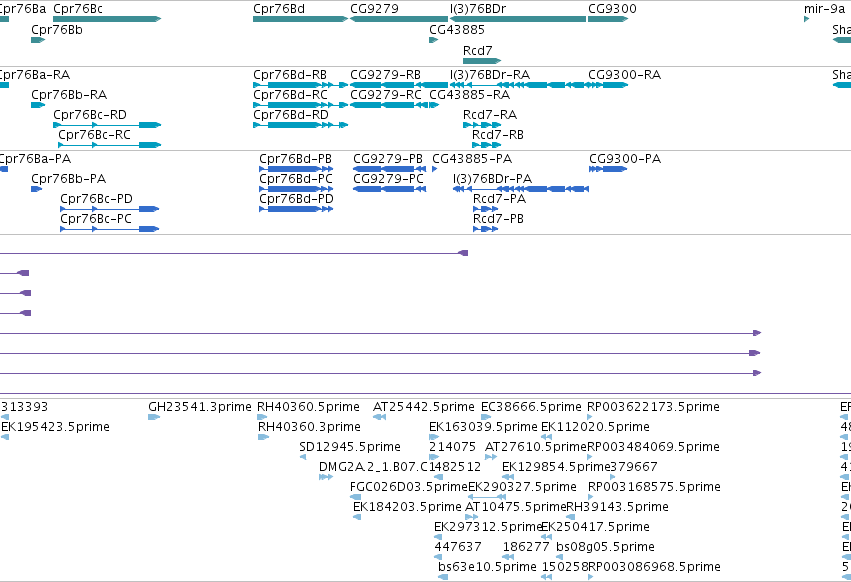The height and width of the screenshot is (582, 851).
Task: Click the Rcd7 gene name
Action: [477, 50]
